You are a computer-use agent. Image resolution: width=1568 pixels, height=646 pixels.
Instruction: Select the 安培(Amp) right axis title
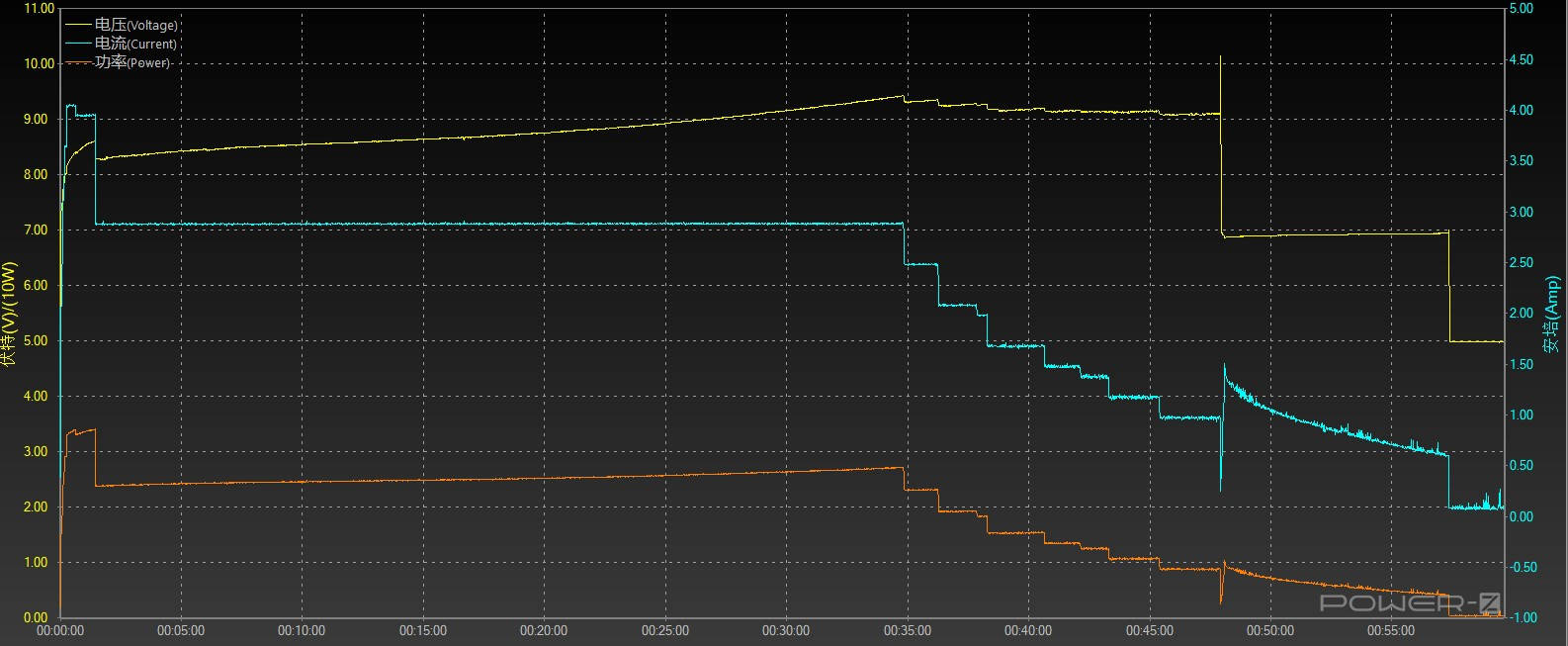1552,315
